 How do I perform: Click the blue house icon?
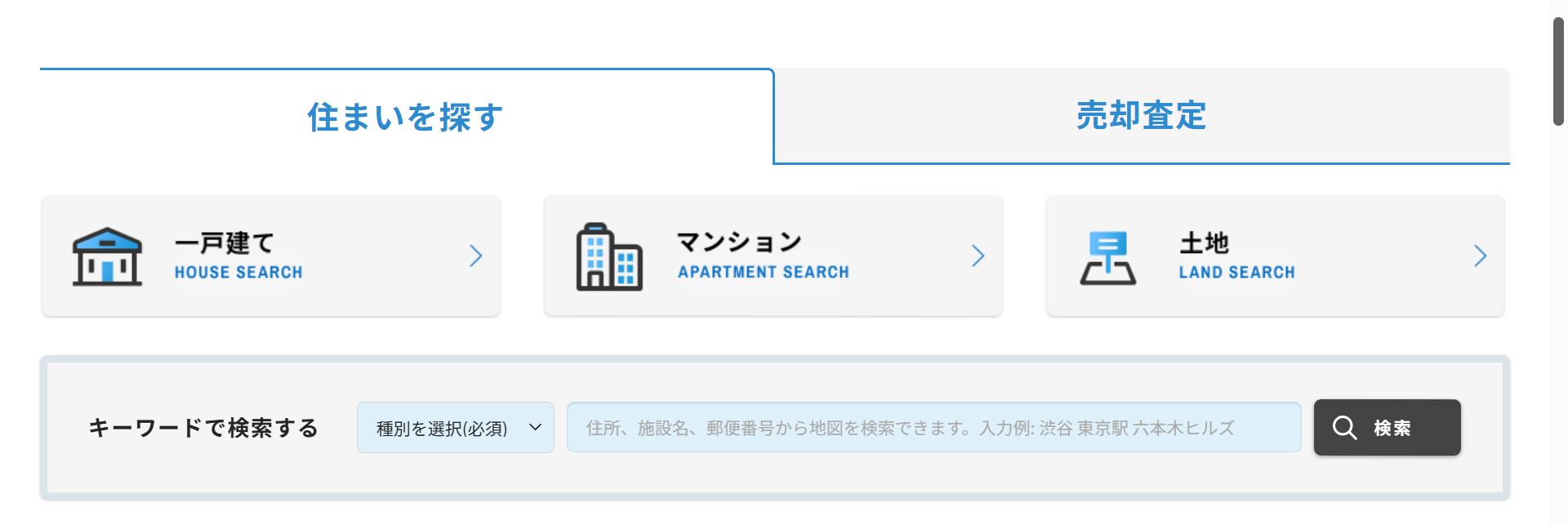(107, 256)
